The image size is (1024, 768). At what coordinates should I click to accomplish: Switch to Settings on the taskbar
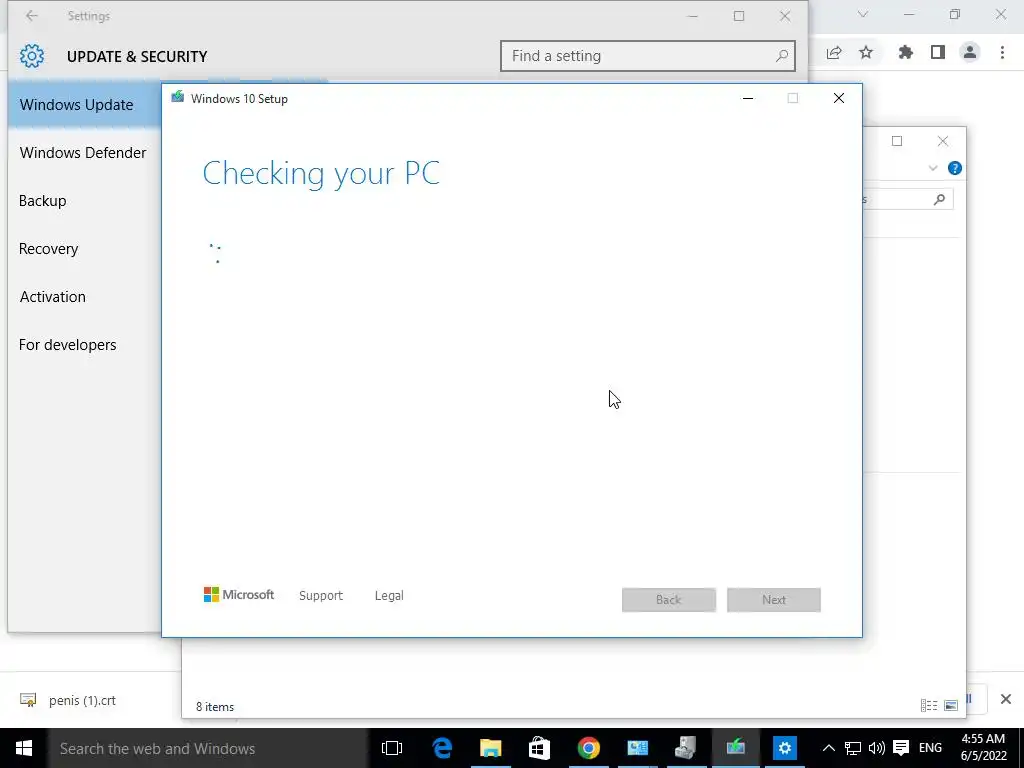point(784,748)
